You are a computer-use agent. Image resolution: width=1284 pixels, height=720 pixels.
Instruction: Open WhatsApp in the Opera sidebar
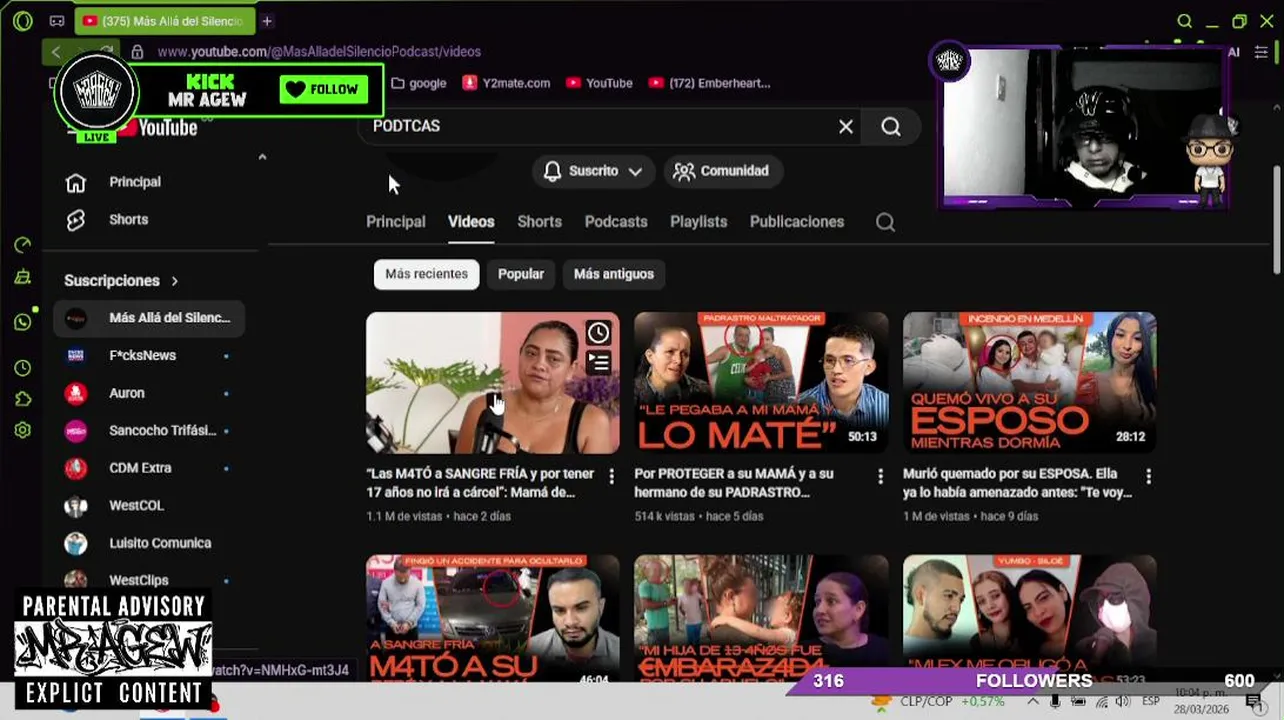tap(23, 322)
